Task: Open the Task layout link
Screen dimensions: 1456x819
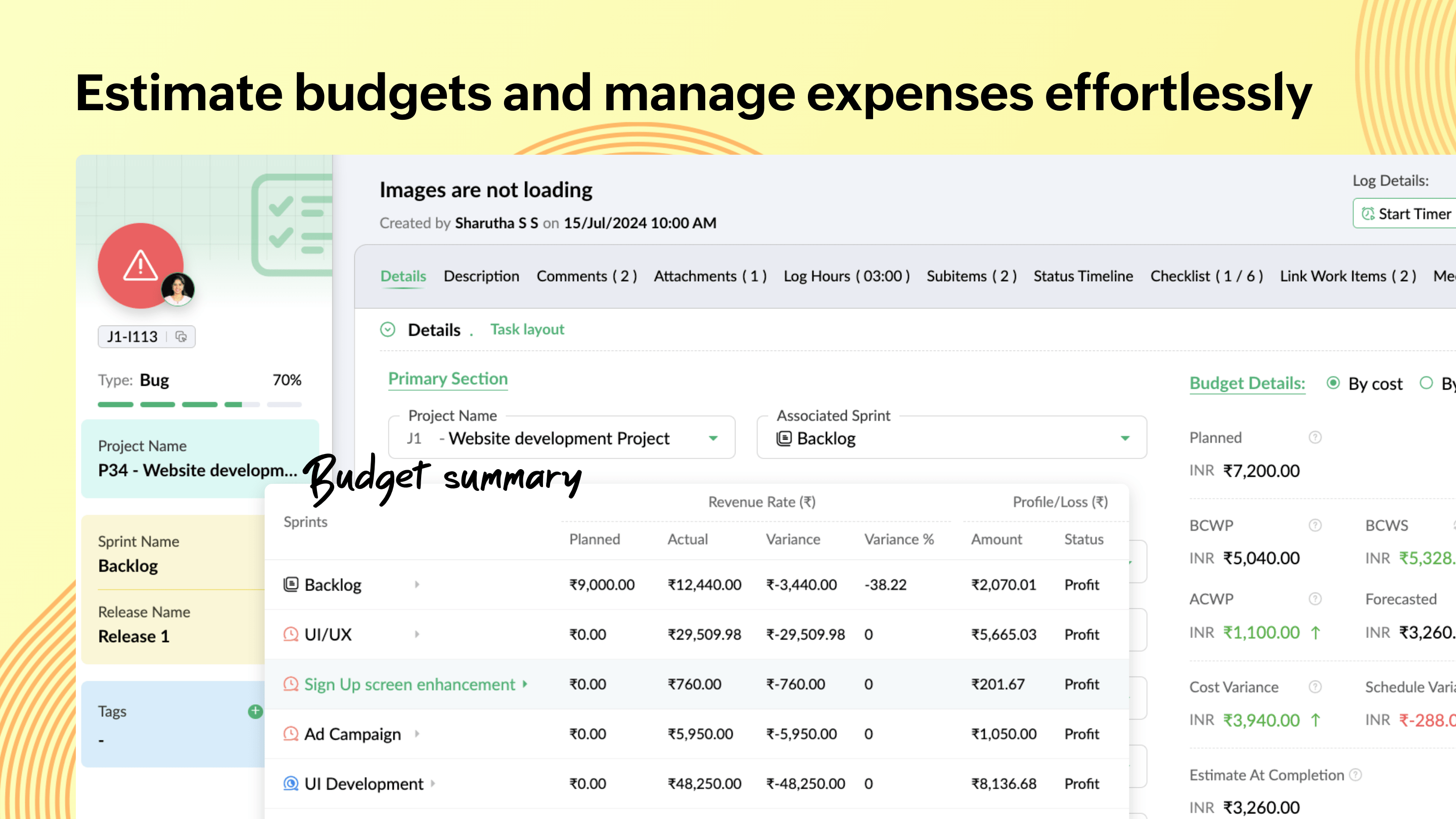Action: 527,329
